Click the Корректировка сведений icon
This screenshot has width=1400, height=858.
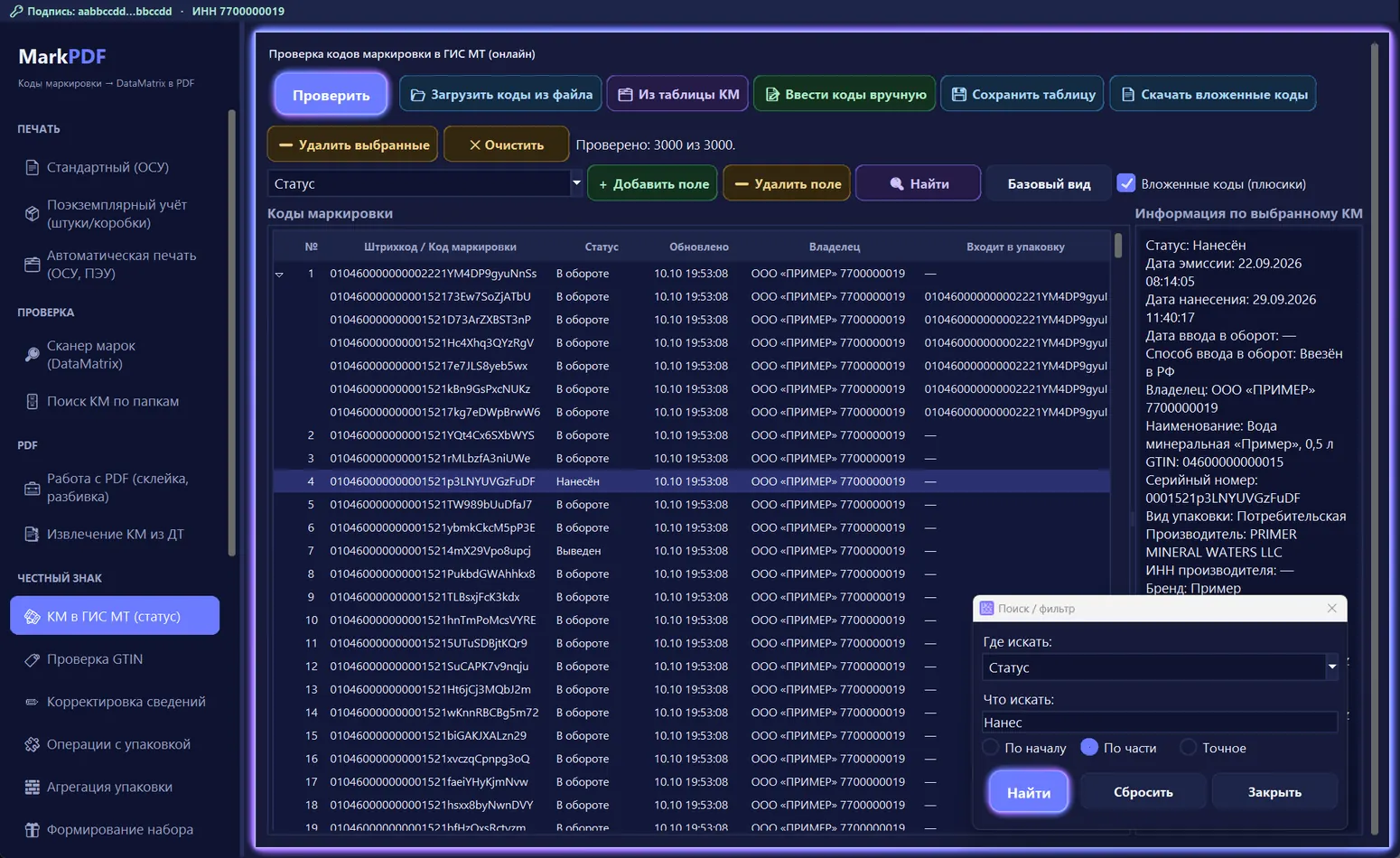[32, 702]
